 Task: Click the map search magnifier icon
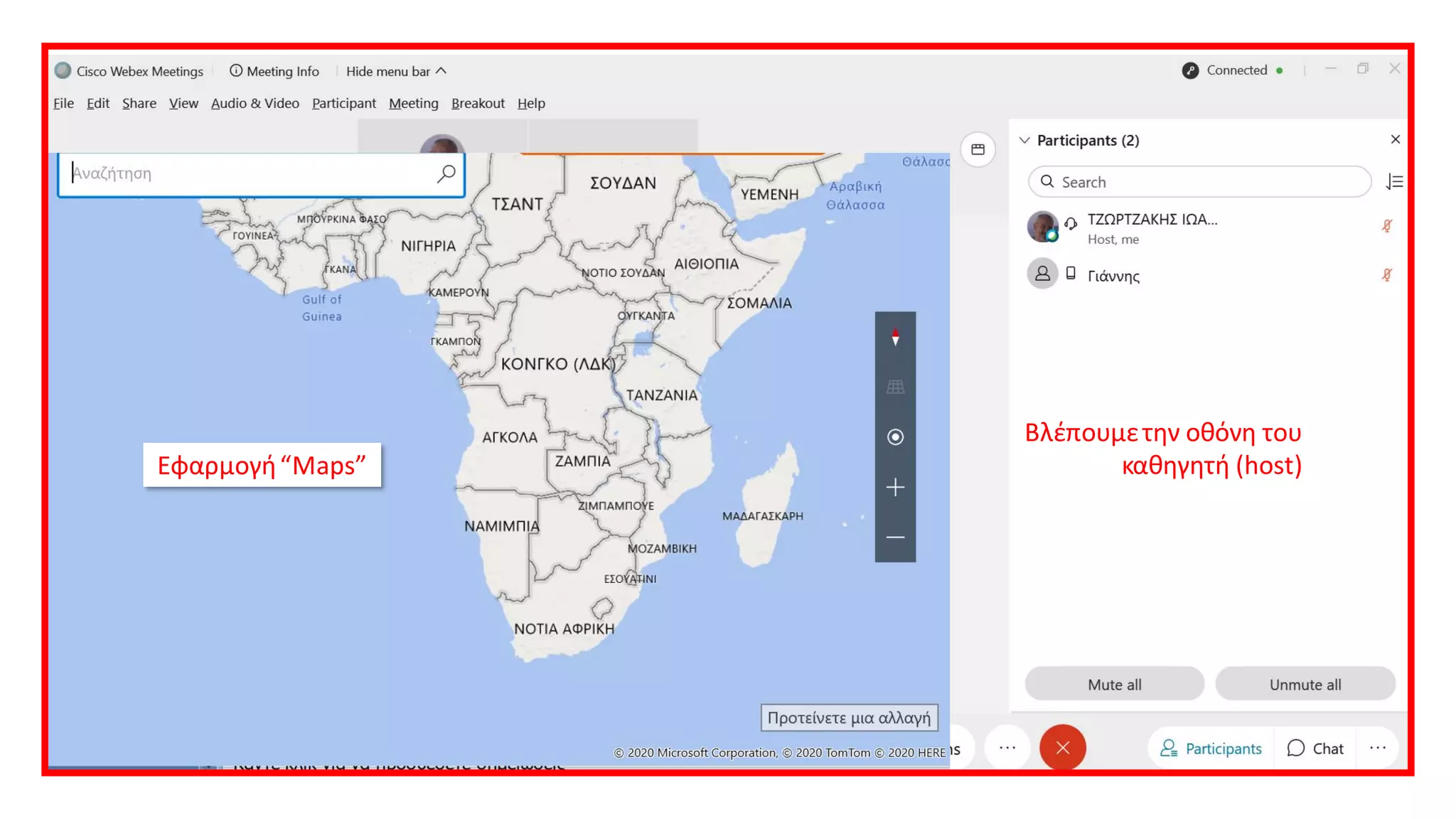[x=446, y=173]
